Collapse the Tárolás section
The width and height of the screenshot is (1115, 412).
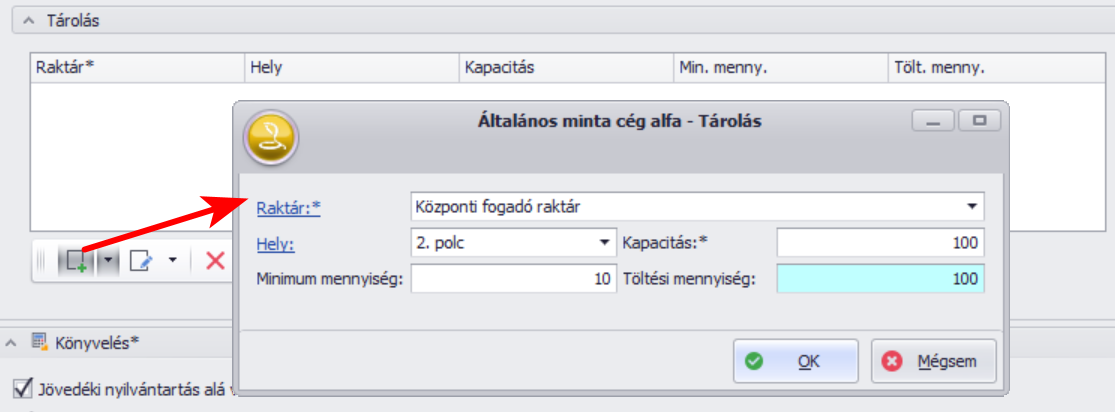click(x=28, y=21)
